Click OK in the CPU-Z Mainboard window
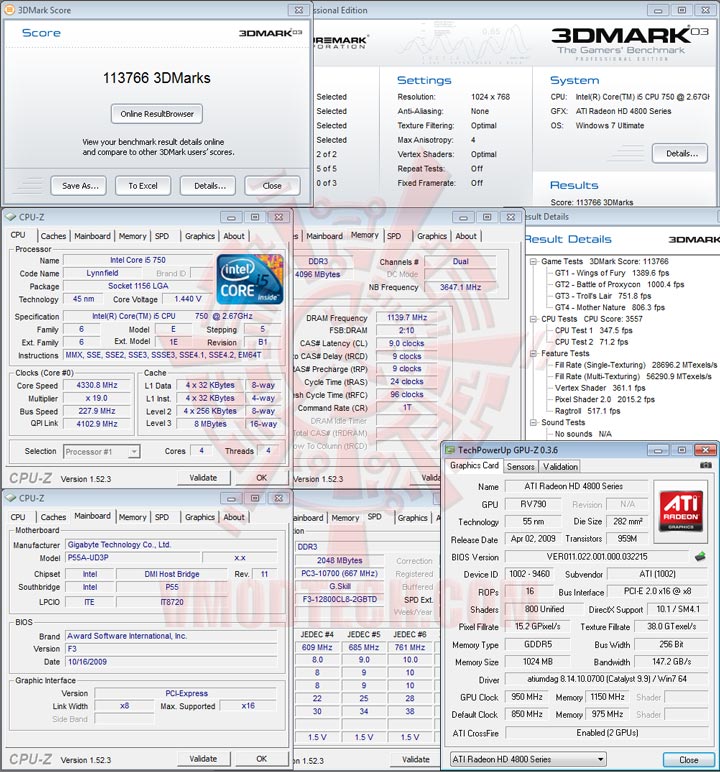This screenshot has width=720, height=772. tap(262, 759)
